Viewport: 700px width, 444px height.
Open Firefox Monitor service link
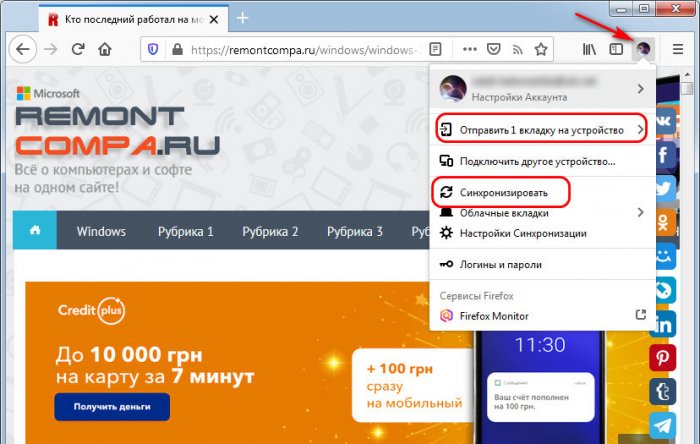click(x=495, y=316)
